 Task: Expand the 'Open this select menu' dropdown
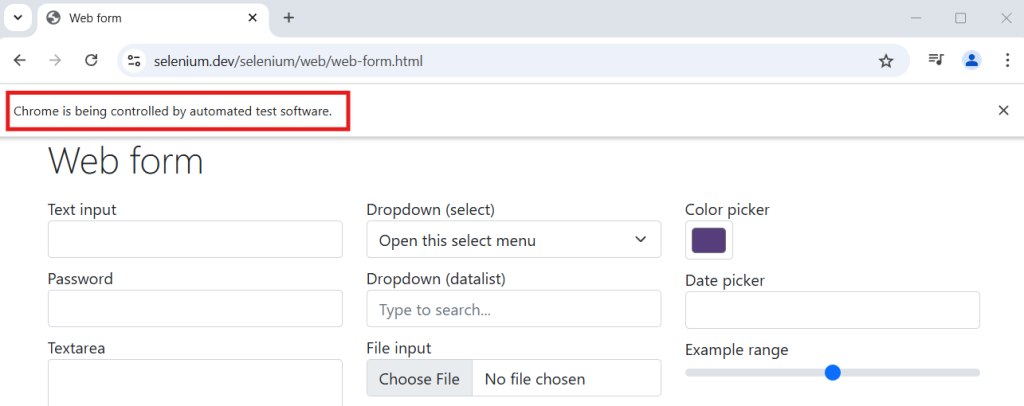click(x=514, y=240)
